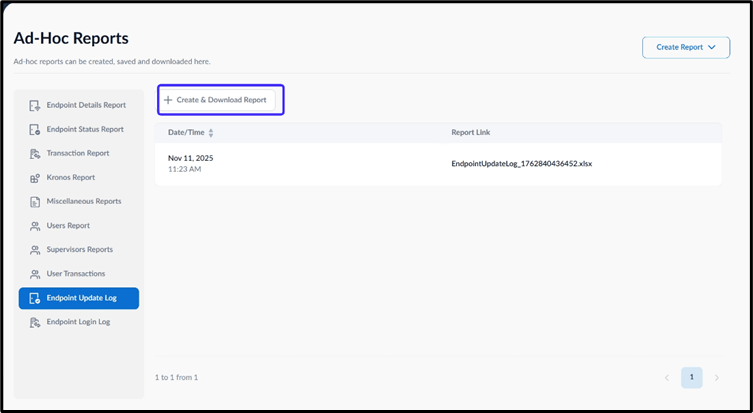The image size is (753, 413).
Task: Open Users Report section
Action: (79, 225)
